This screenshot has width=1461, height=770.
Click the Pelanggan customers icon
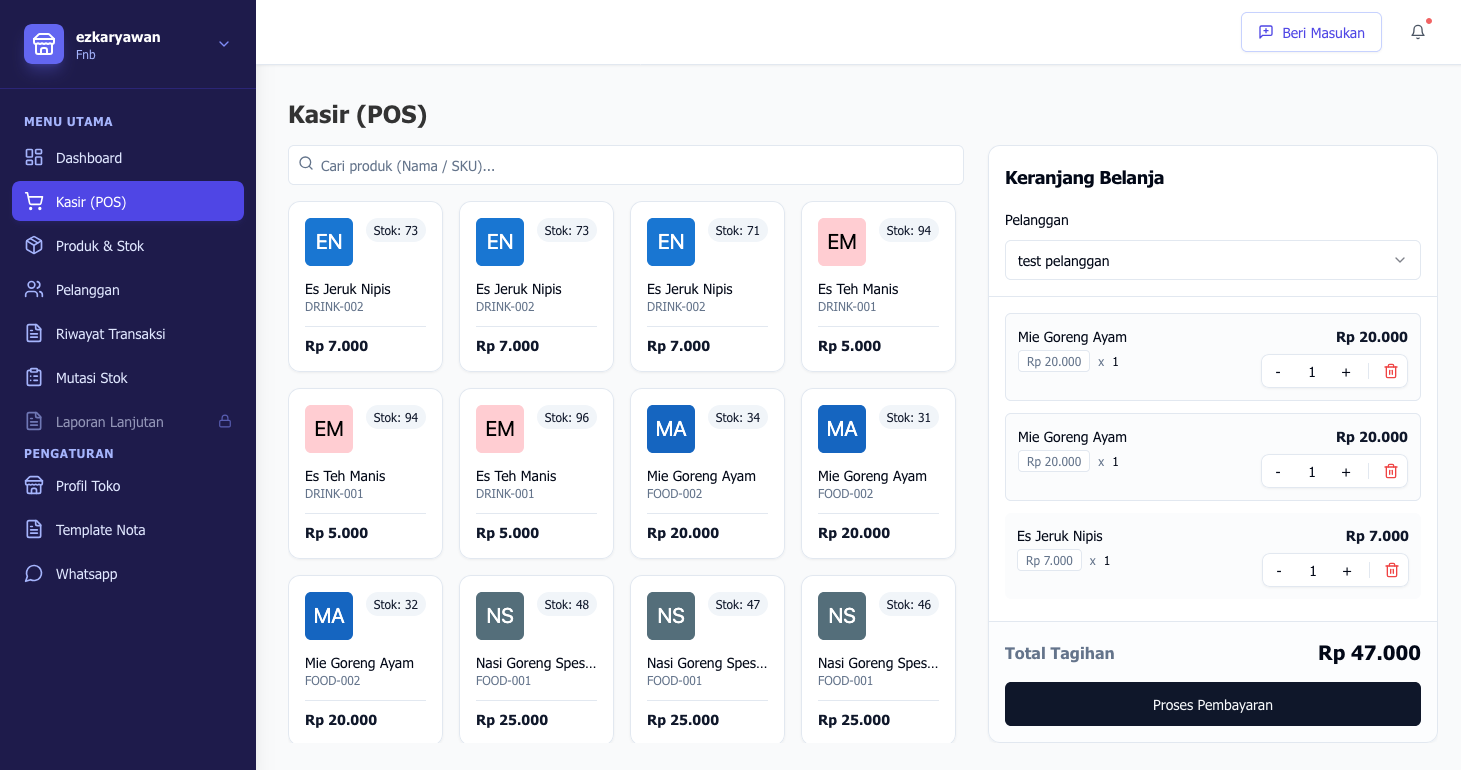[x=33, y=289]
